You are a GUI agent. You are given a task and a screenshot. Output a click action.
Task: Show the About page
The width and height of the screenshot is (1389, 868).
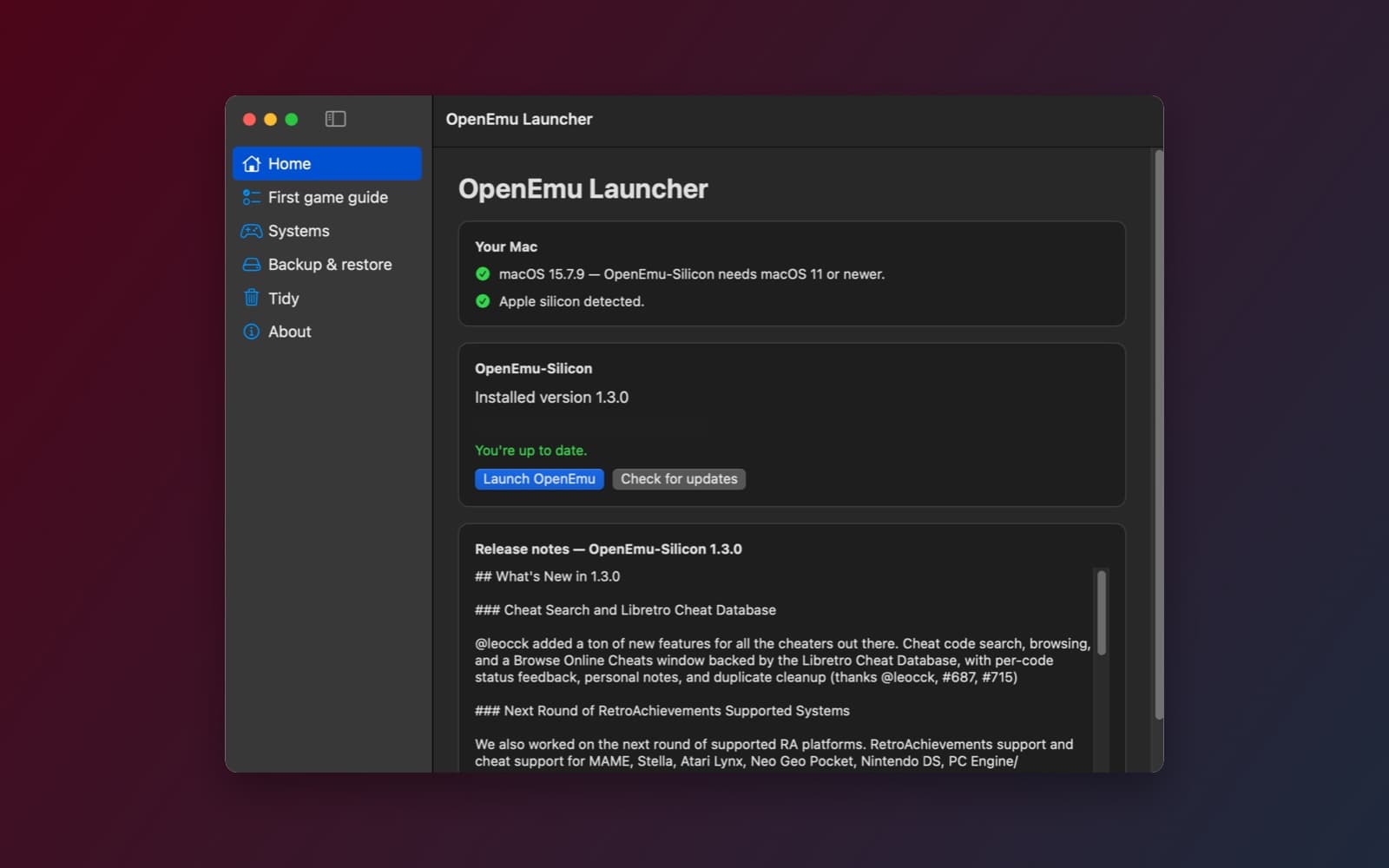tap(327, 332)
